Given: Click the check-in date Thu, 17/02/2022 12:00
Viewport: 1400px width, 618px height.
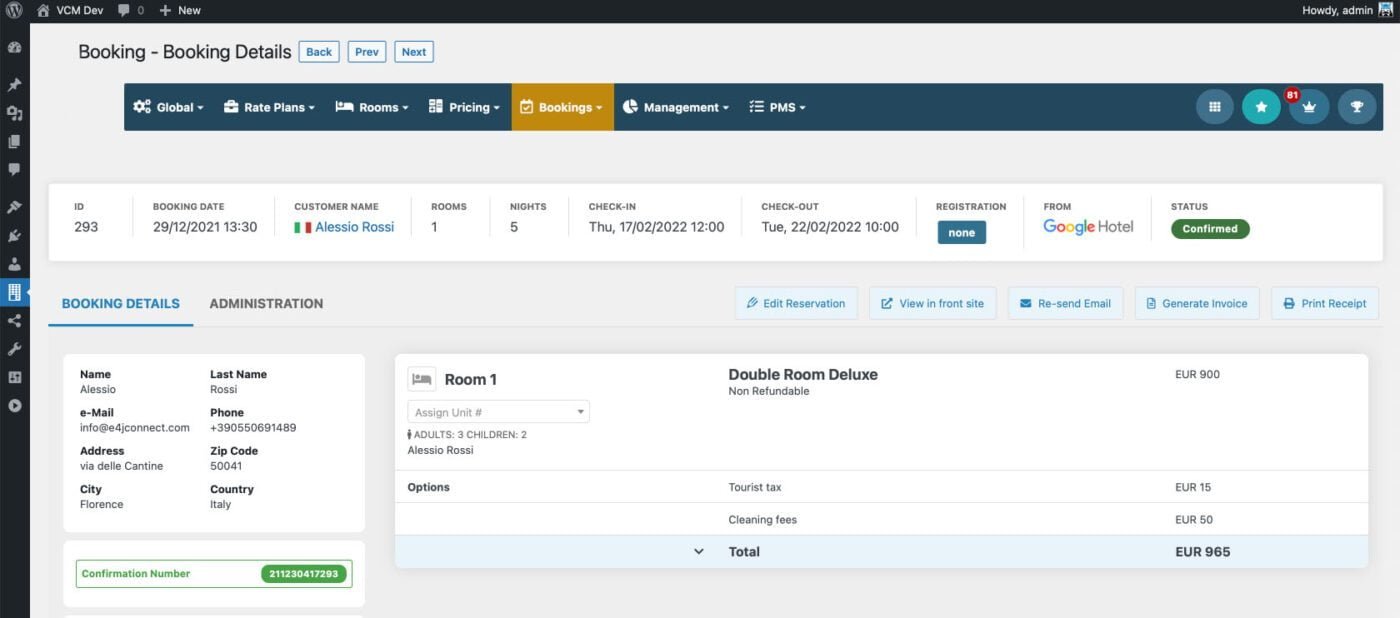Looking at the screenshot, I should [656, 227].
